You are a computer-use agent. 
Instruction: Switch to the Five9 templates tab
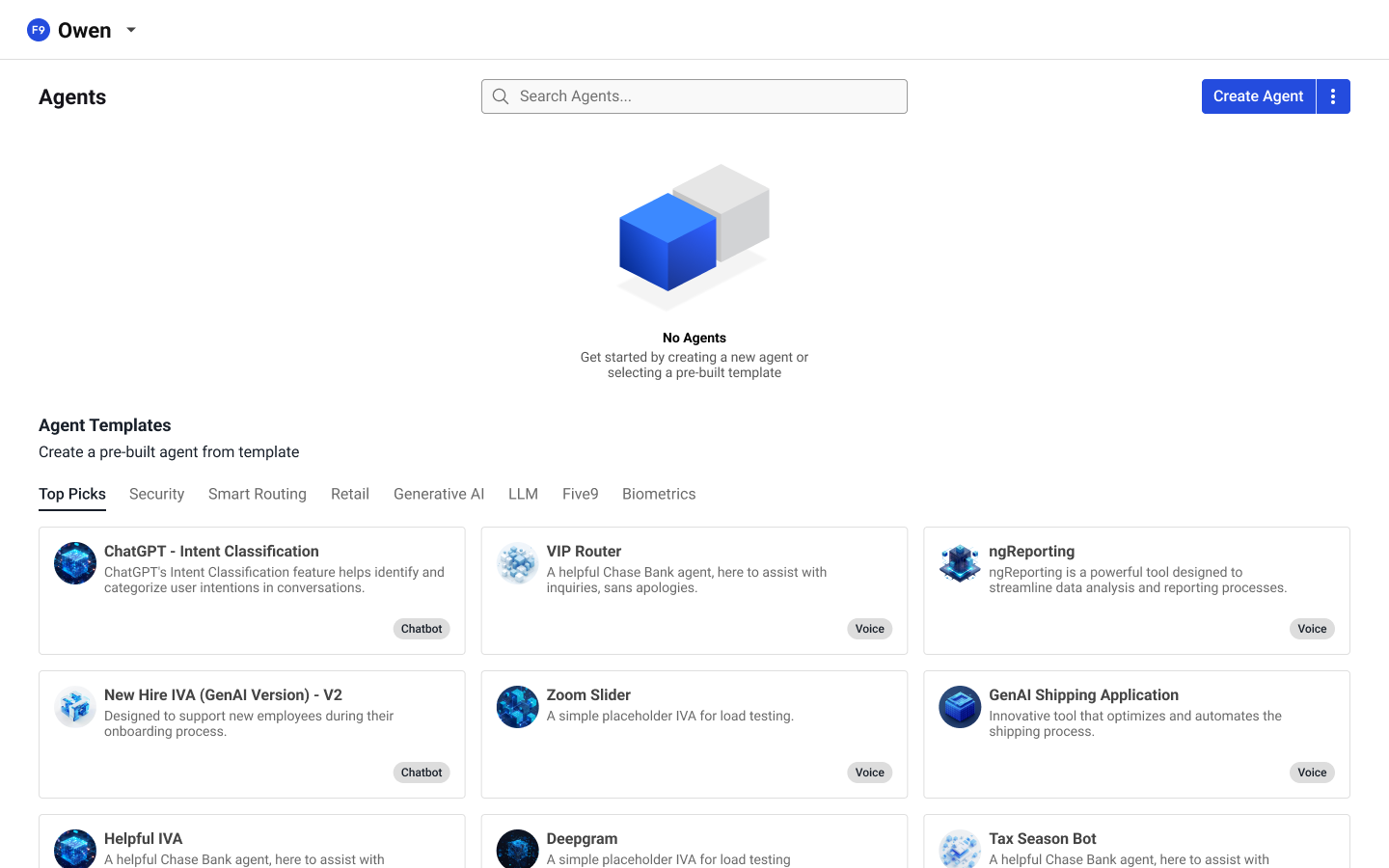tap(581, 494)
